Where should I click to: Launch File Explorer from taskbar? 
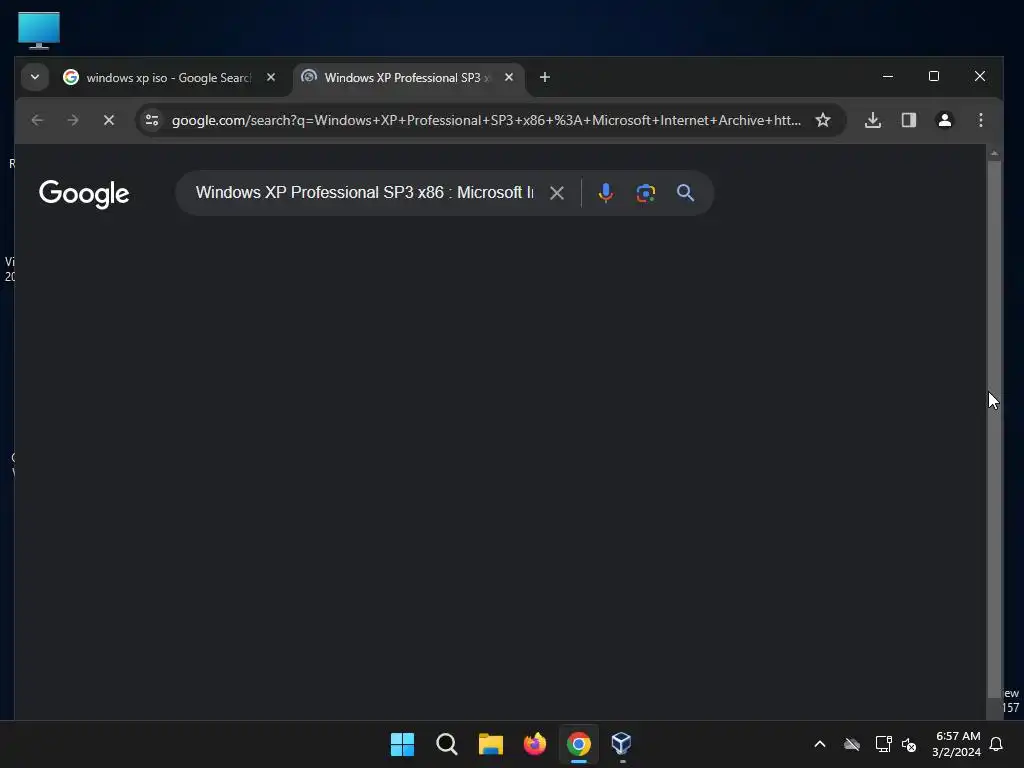490,744
